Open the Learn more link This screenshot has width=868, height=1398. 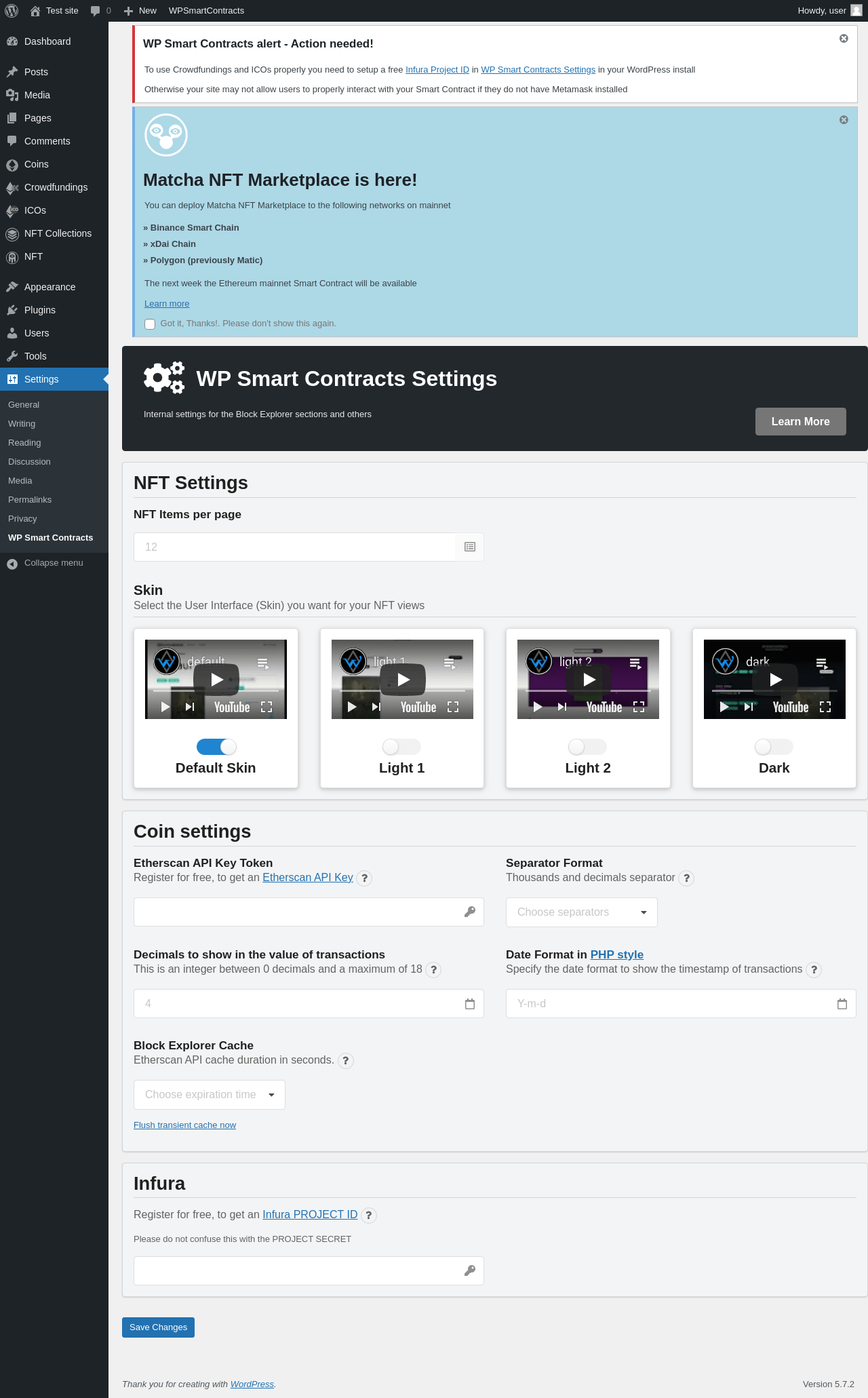167,304
